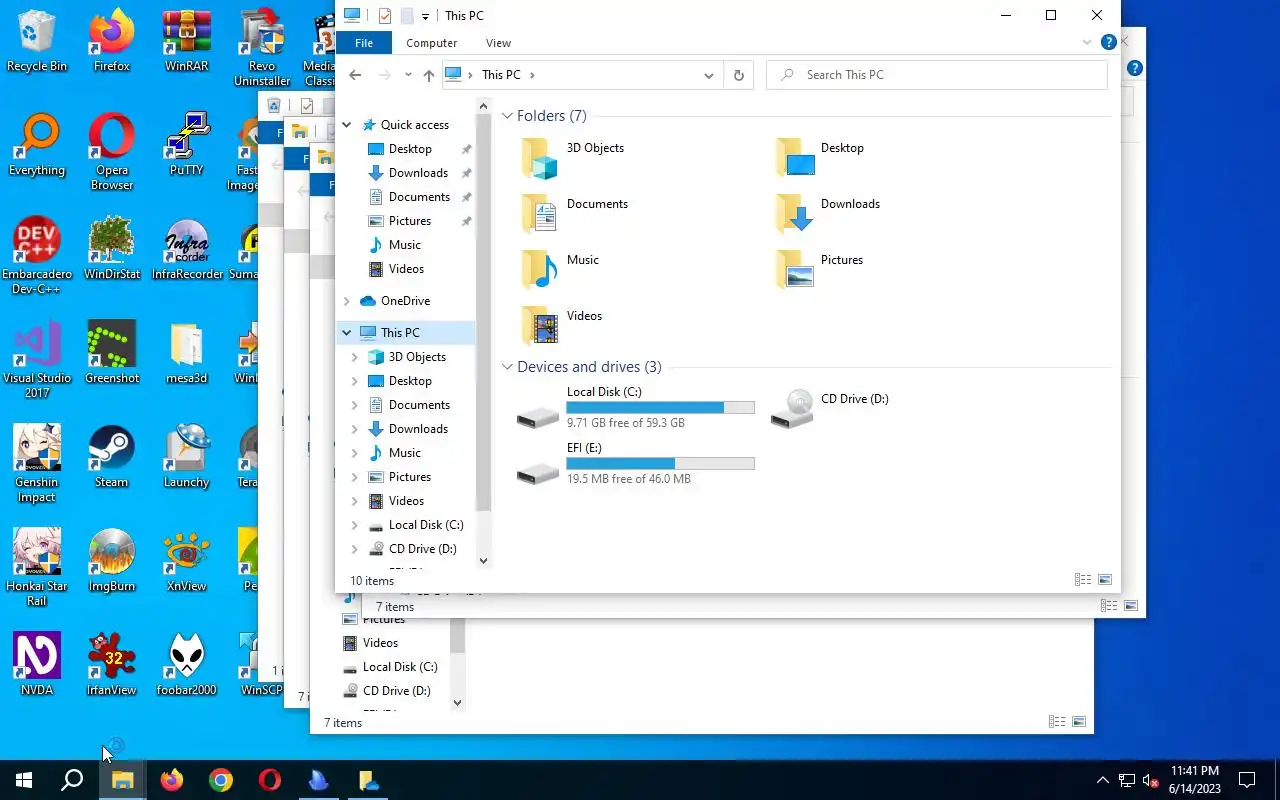Go up one level with up arrow
The height and width of the screenshot is (800, 1280).
coord(429,75)
